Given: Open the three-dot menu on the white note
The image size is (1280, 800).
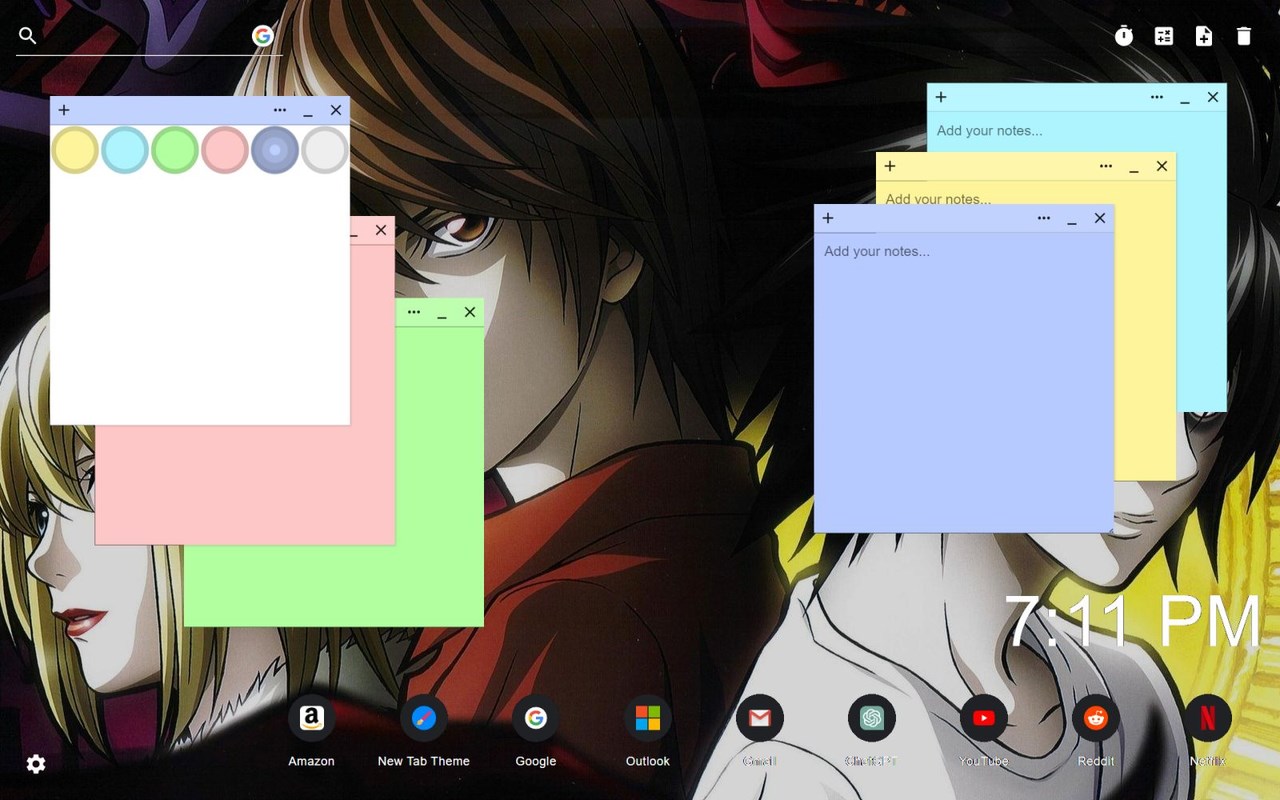Looking at the screenshot, I should coord(280,110).
